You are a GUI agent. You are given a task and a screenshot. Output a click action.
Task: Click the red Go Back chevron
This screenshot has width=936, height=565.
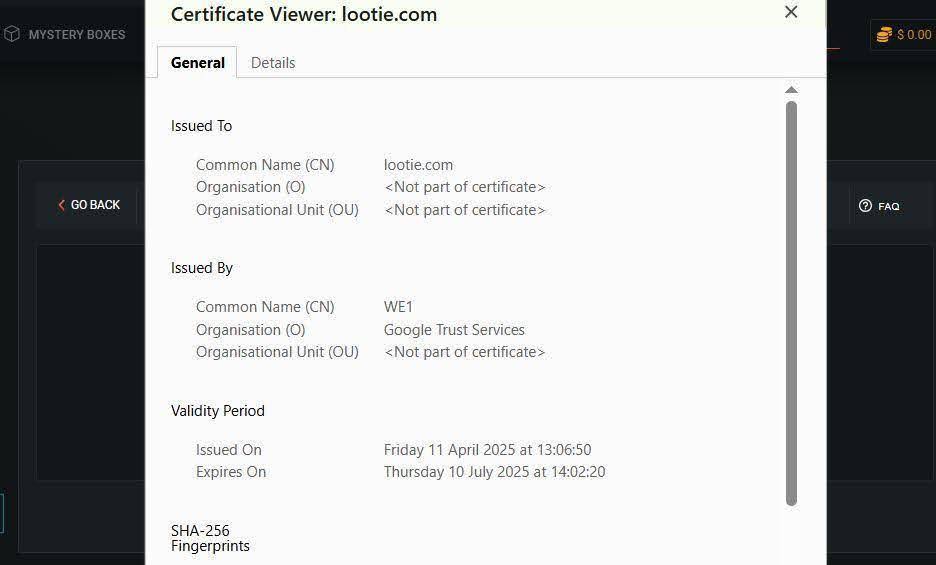tap(61, 205)
